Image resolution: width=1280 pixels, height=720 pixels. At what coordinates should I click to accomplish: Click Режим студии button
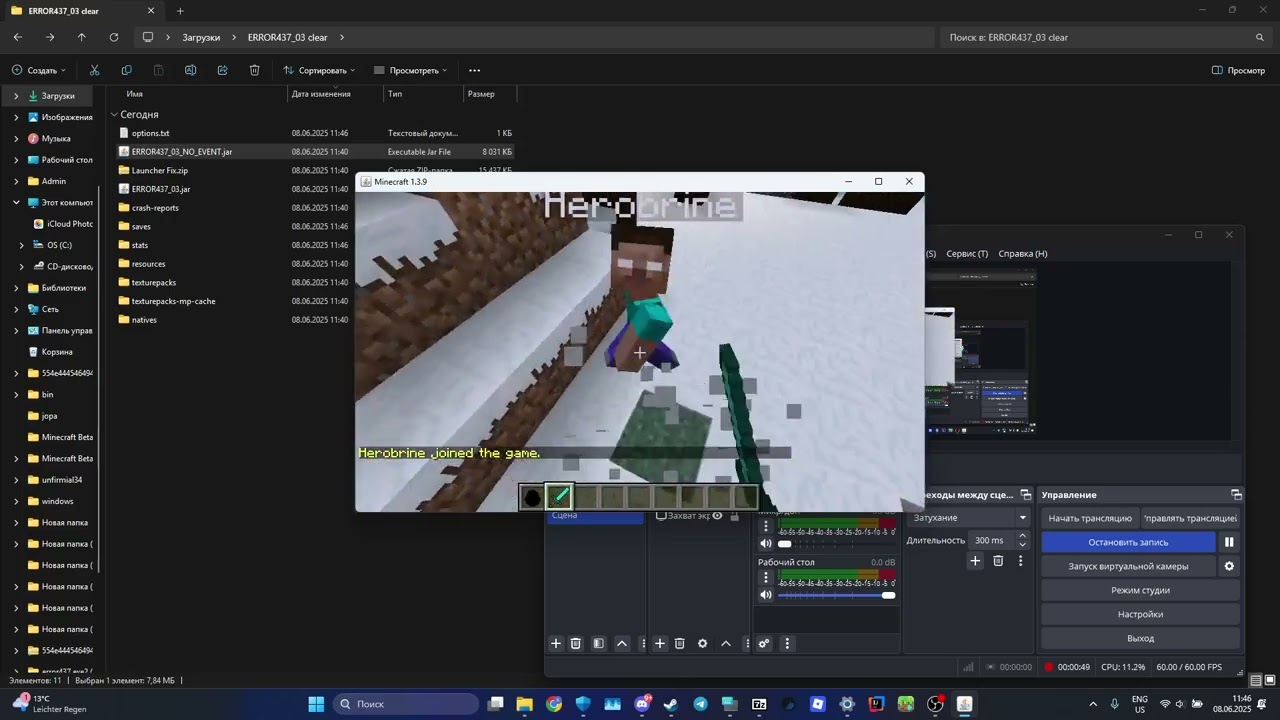(1140, 590)
